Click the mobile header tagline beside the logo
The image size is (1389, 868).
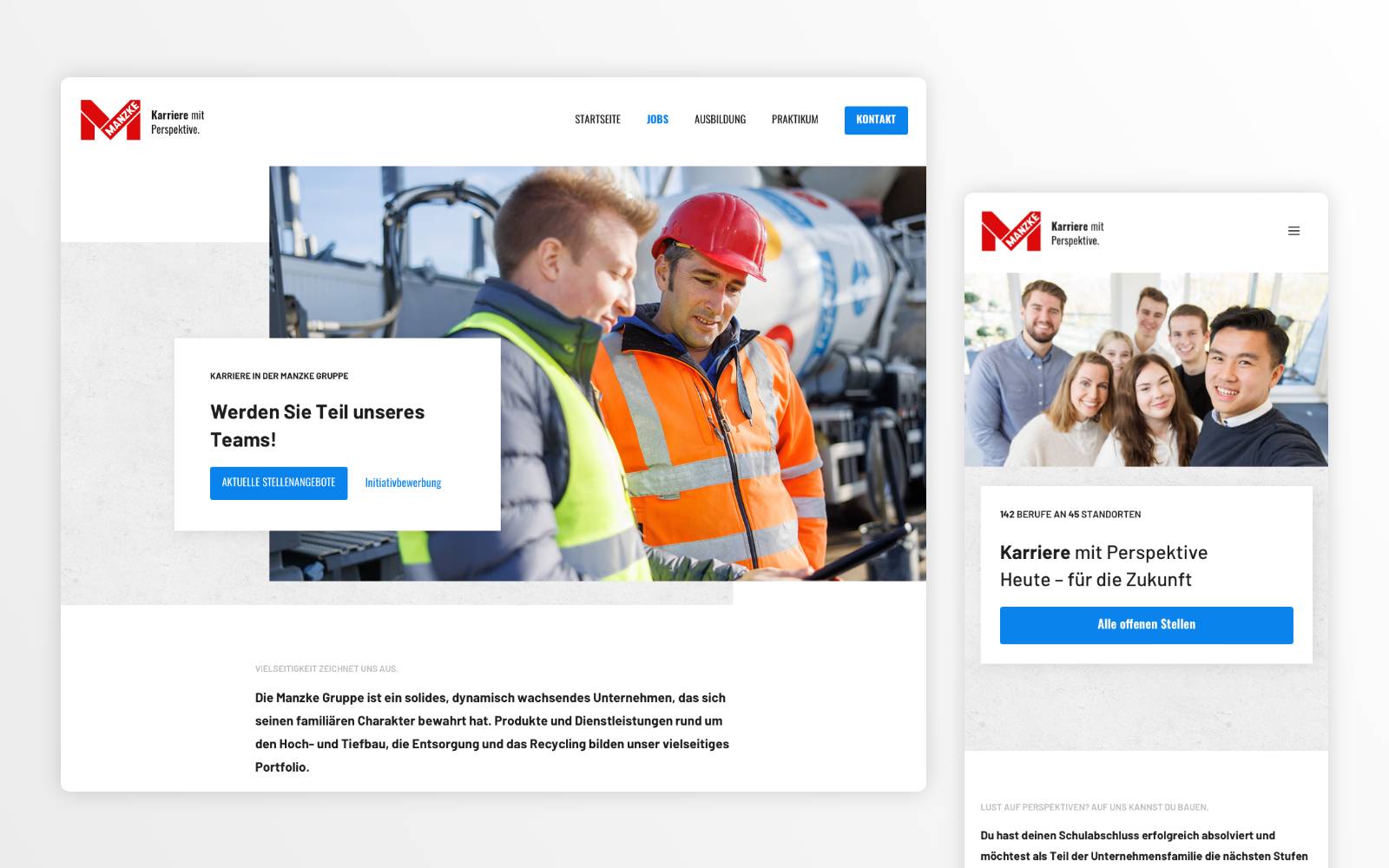click(1077, 233)
